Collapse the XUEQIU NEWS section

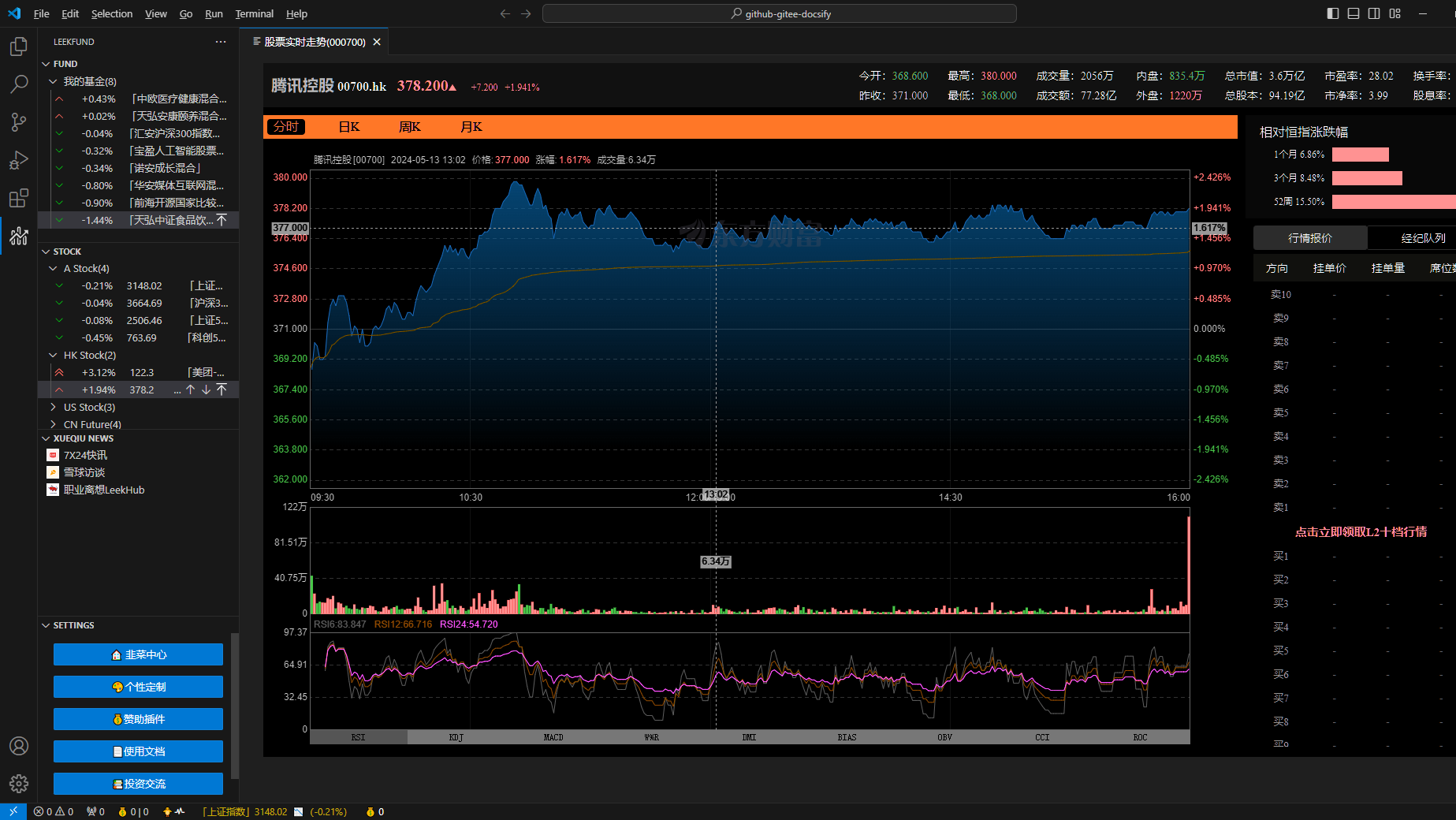tap(46, 438)
